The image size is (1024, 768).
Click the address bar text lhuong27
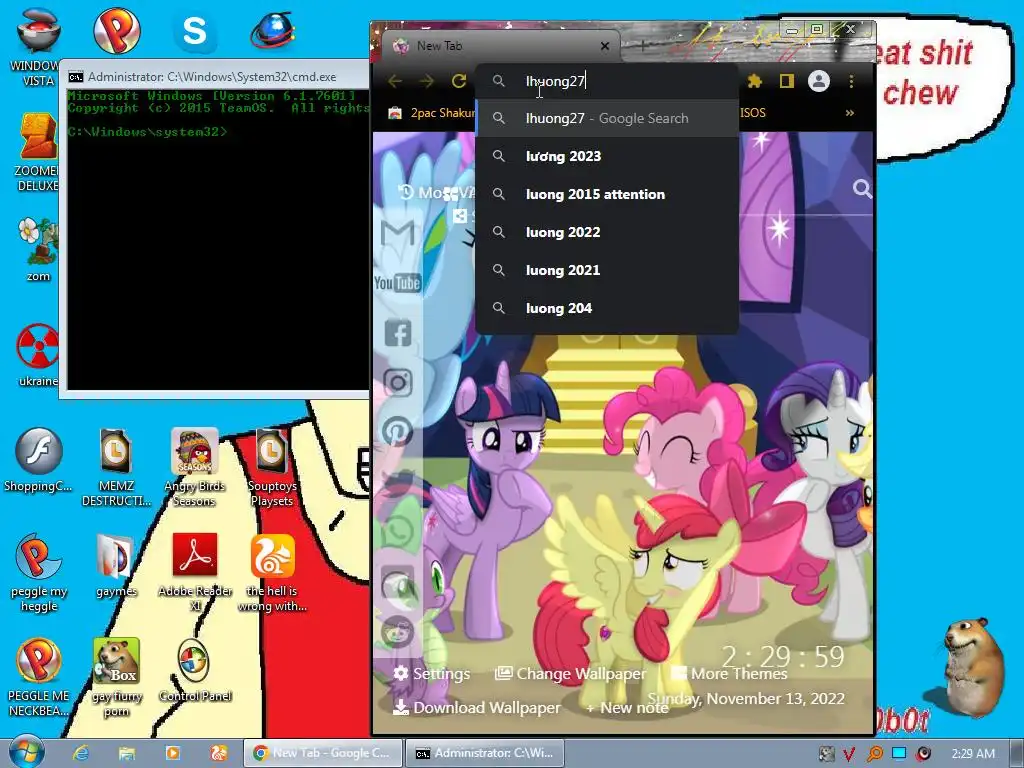[555, 81]
